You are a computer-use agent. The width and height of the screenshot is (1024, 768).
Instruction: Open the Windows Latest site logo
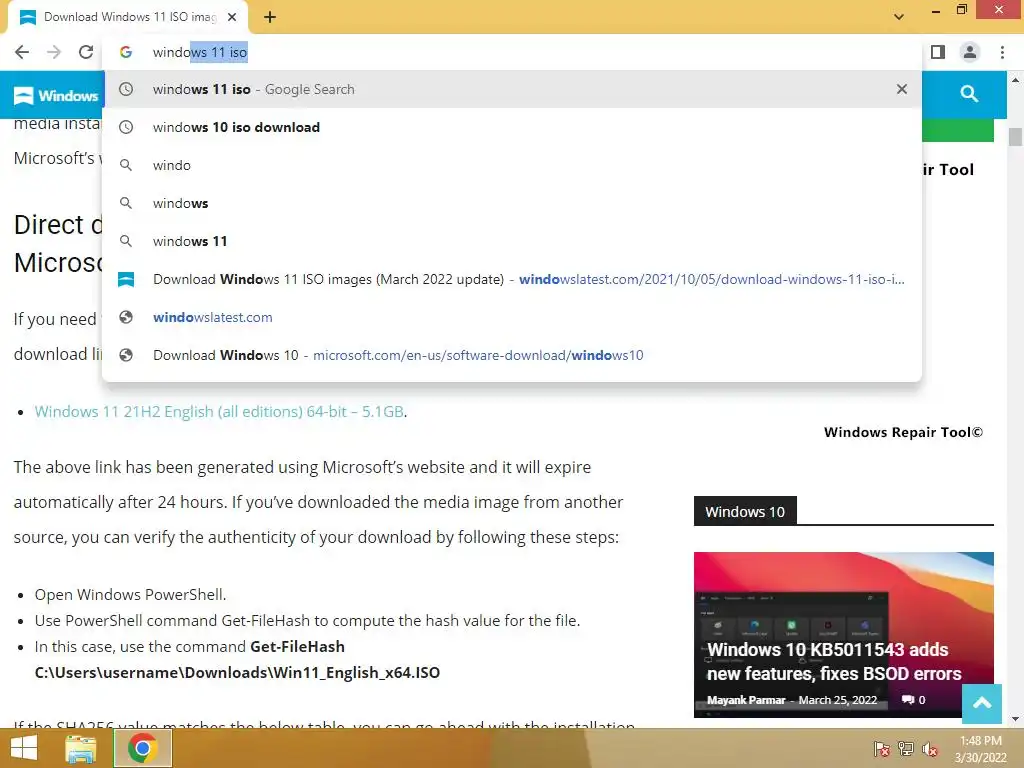(x=55, y=96)
